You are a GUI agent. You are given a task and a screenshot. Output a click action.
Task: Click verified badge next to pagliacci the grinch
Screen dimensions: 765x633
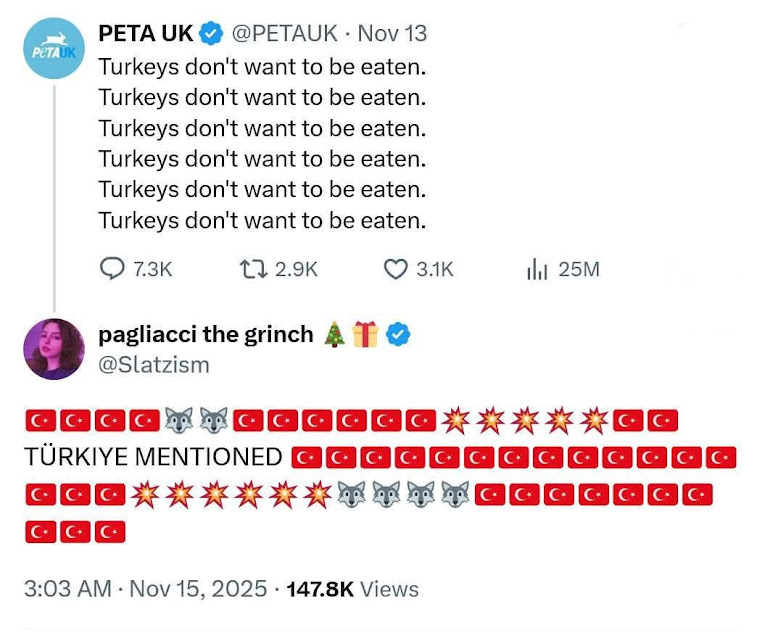(398, 335)
